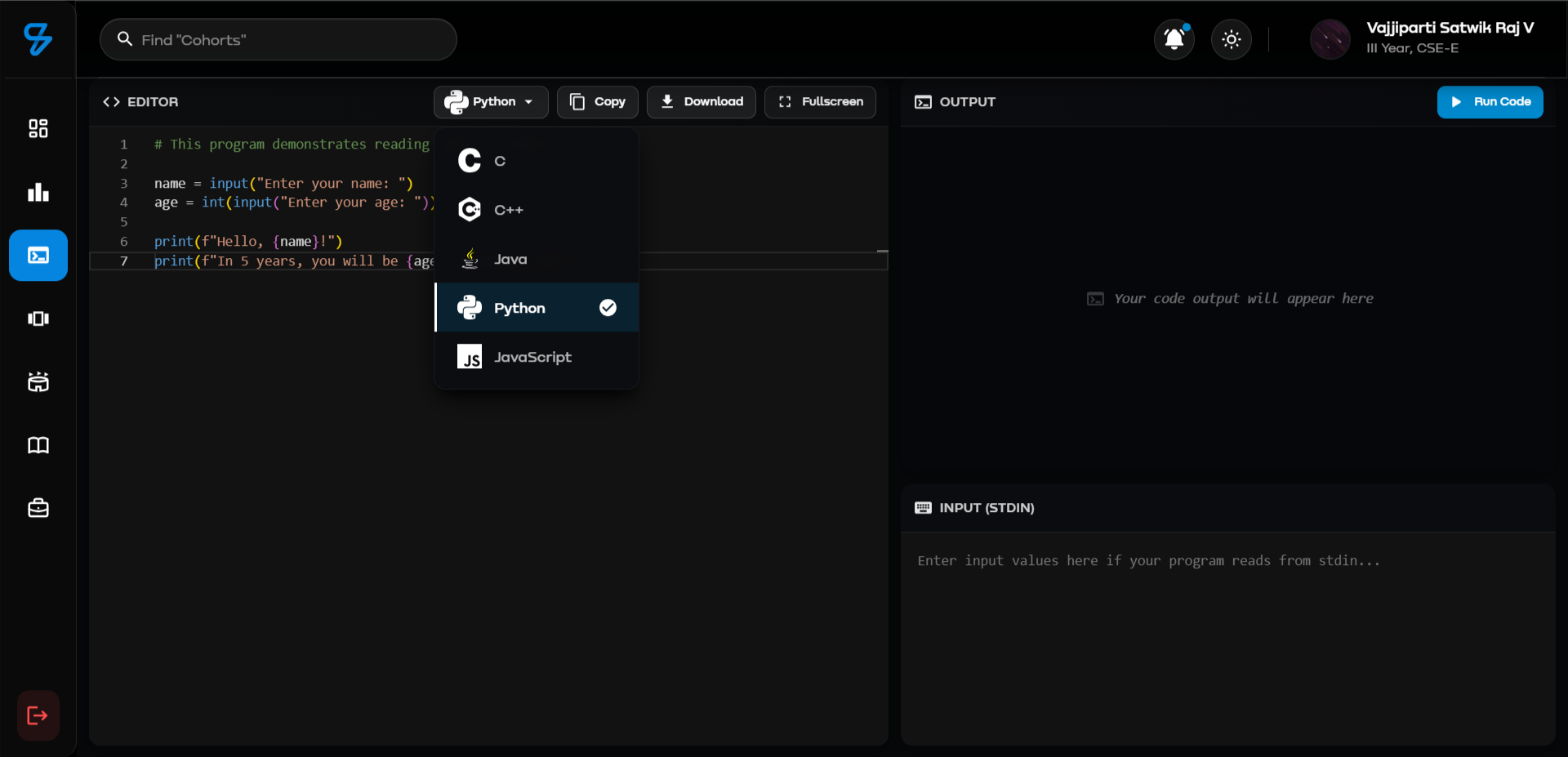
Task: Click the checkmark next to Python
Action: 608,308
